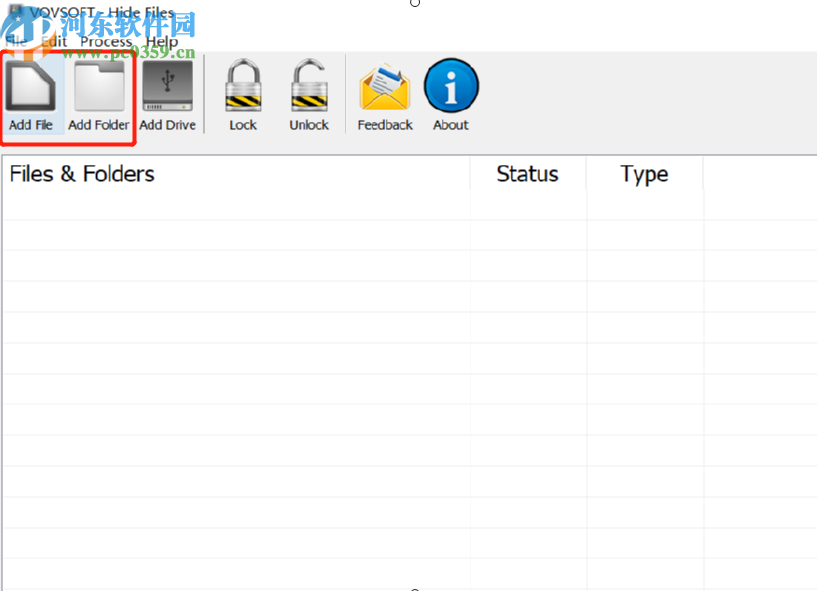The image size is (817, 591).
Task: Click the unlabeled column header beside Type
Action: point(760,174)
